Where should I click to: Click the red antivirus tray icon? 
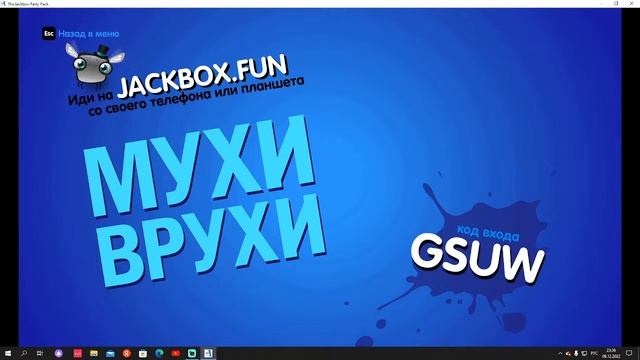pos(568,353)
